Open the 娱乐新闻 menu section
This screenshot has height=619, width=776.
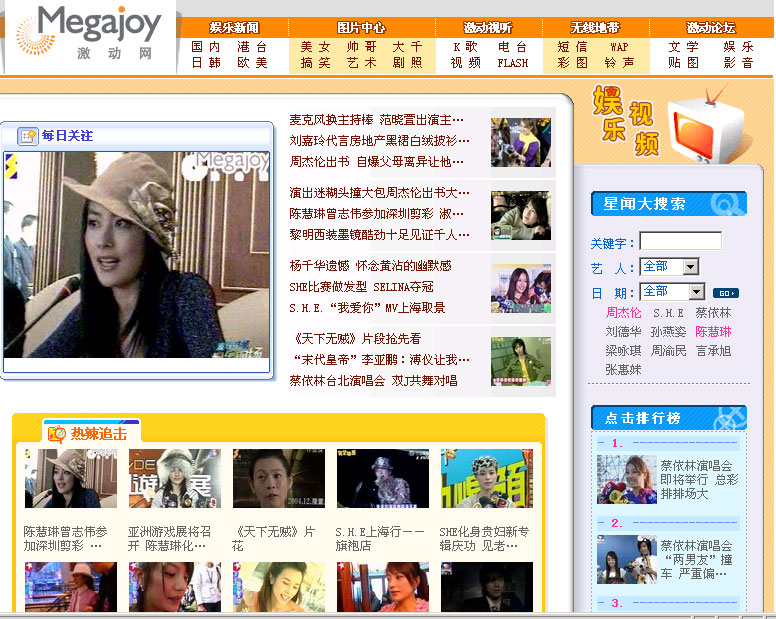[234, 28]
